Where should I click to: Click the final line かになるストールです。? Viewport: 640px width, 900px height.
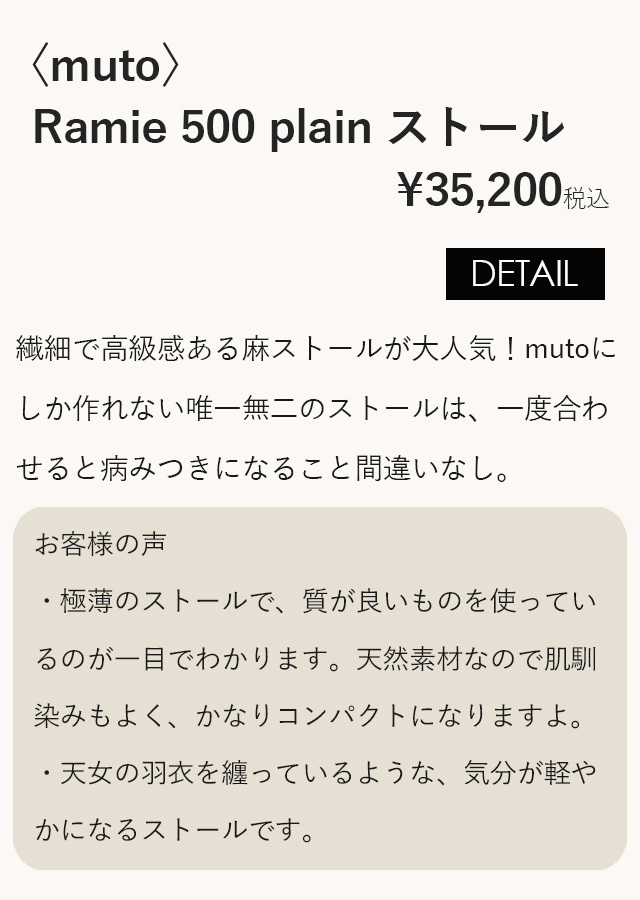pos(175,830)
